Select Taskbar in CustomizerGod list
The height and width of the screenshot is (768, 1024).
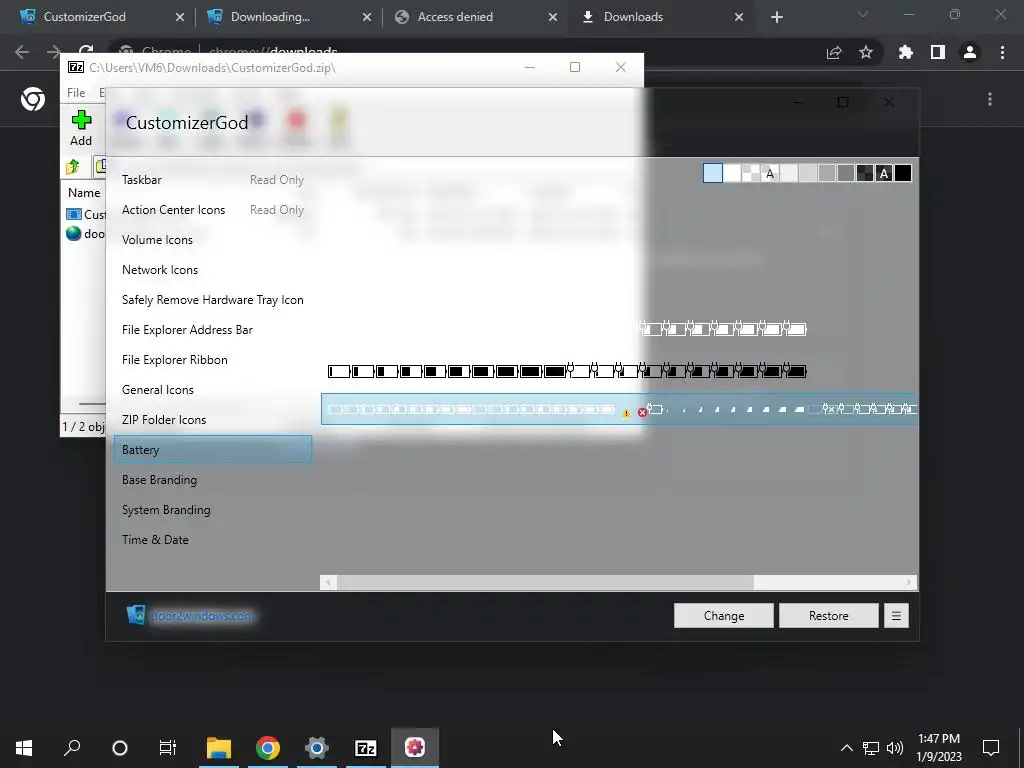[x=213, y=180]
